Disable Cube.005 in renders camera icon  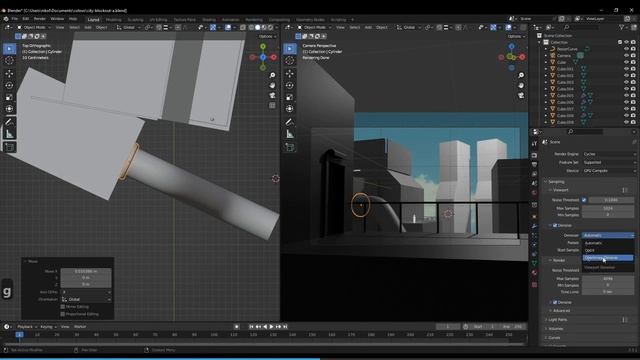pos(633,96)
